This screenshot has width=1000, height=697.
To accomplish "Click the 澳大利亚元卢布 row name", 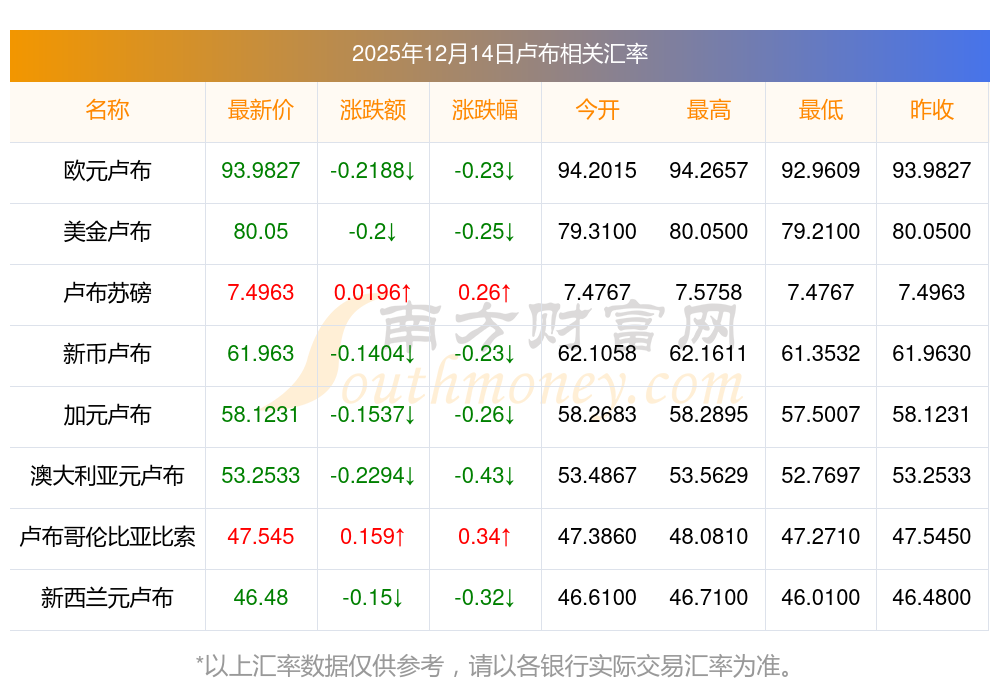I will (107, 476).
